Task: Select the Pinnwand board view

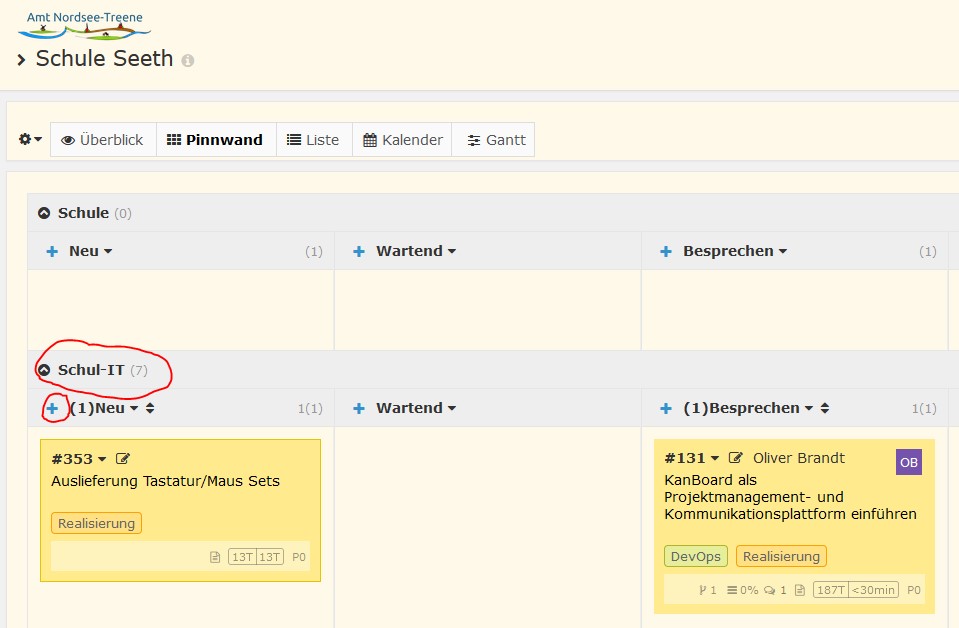Action: pyautogui.click(x=214, y=140)
